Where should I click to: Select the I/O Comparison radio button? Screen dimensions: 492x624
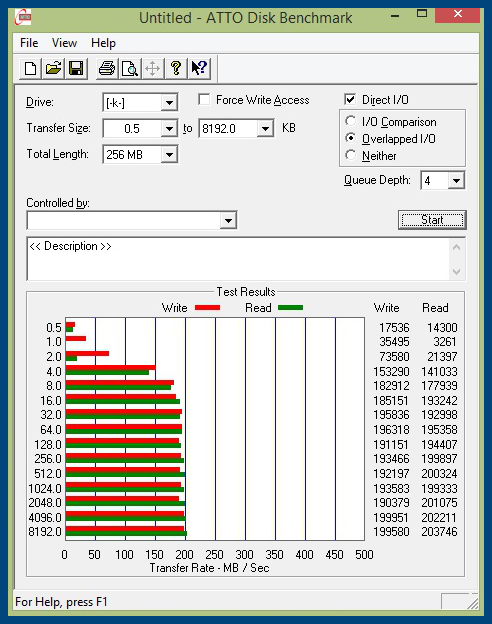(x=351, y=121)
